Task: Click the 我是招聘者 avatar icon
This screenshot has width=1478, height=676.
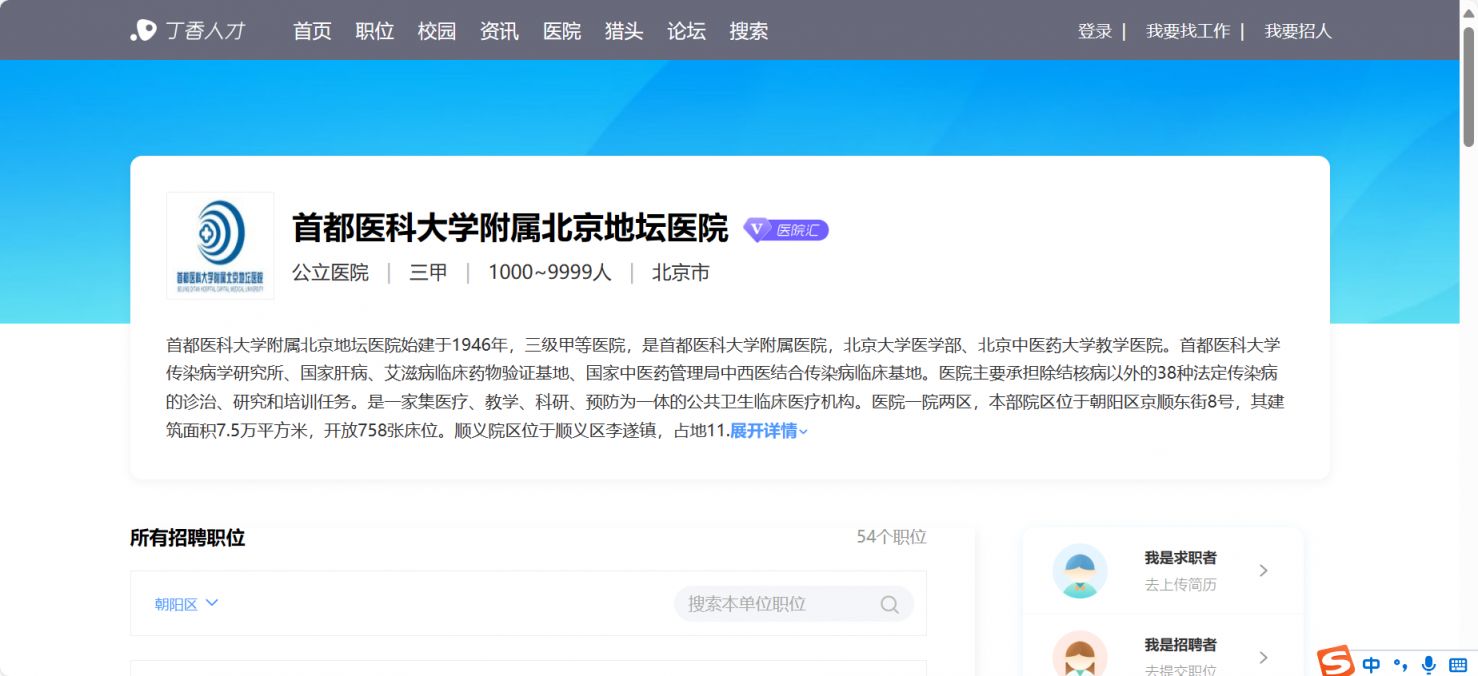Action: 1080,653
